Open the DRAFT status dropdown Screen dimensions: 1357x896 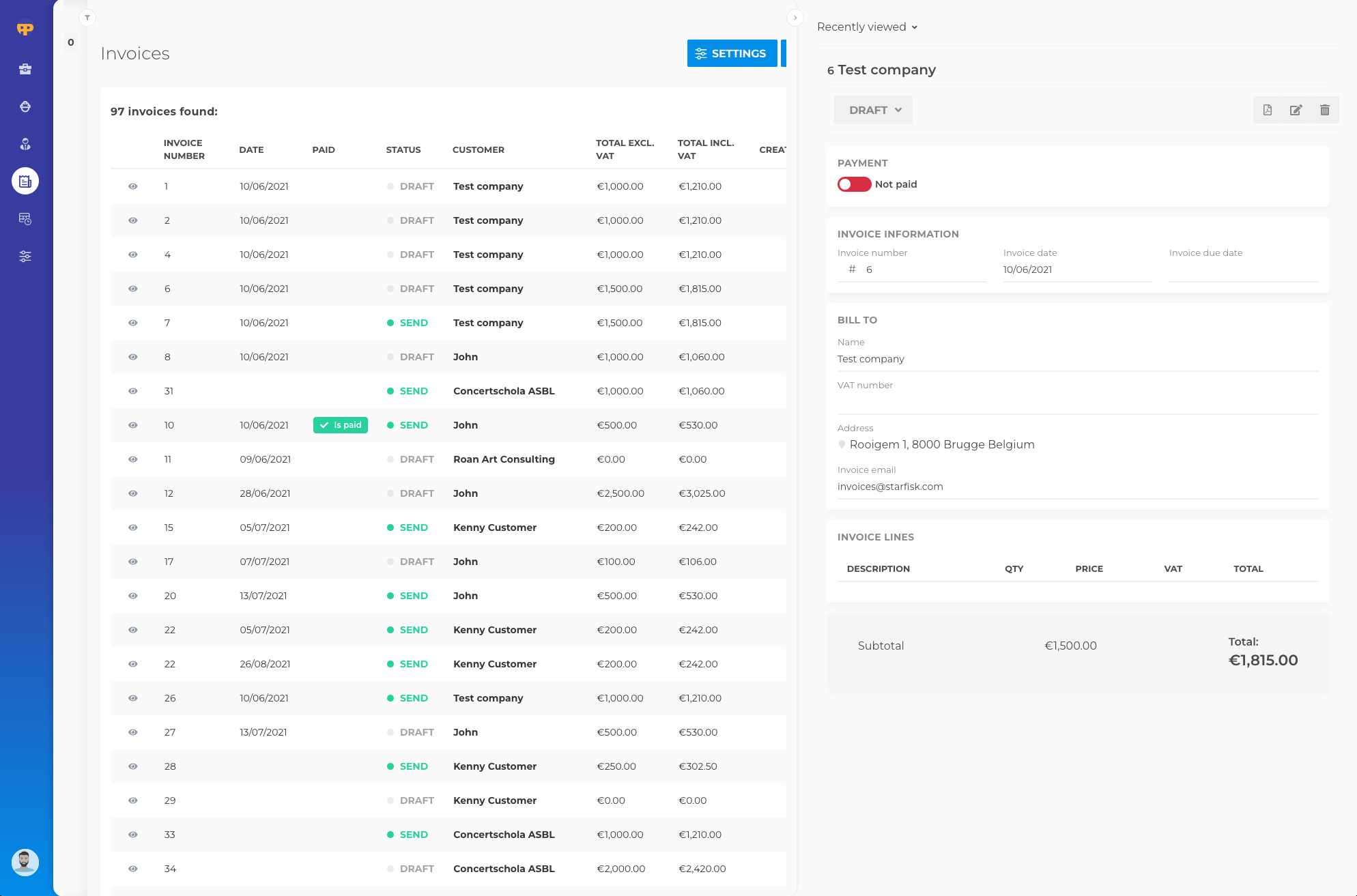coord(873,110)
